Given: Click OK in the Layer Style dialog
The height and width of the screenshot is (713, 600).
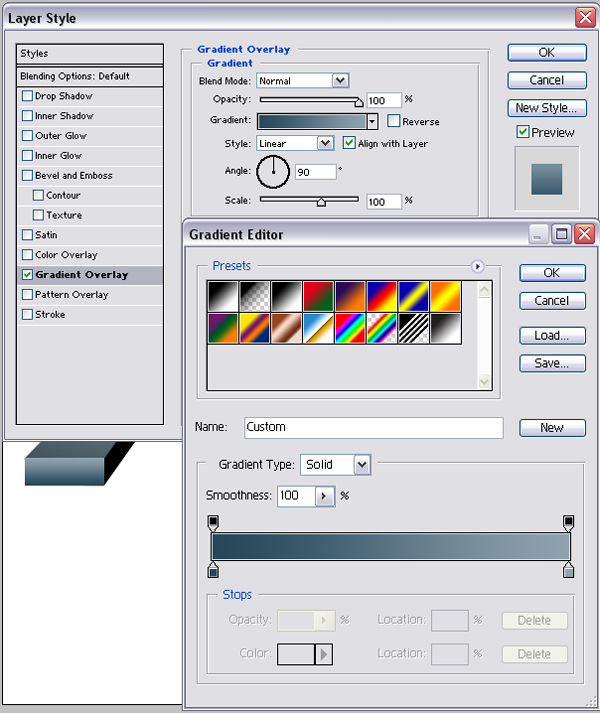Looking at the screenshot, I should (547, 53).
